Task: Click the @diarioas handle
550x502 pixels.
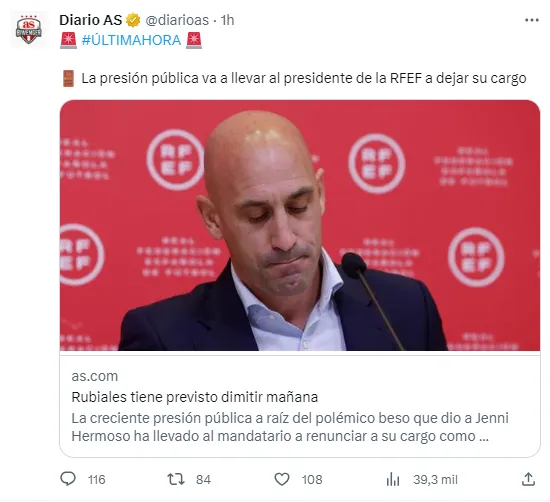Action: point(177,20)
